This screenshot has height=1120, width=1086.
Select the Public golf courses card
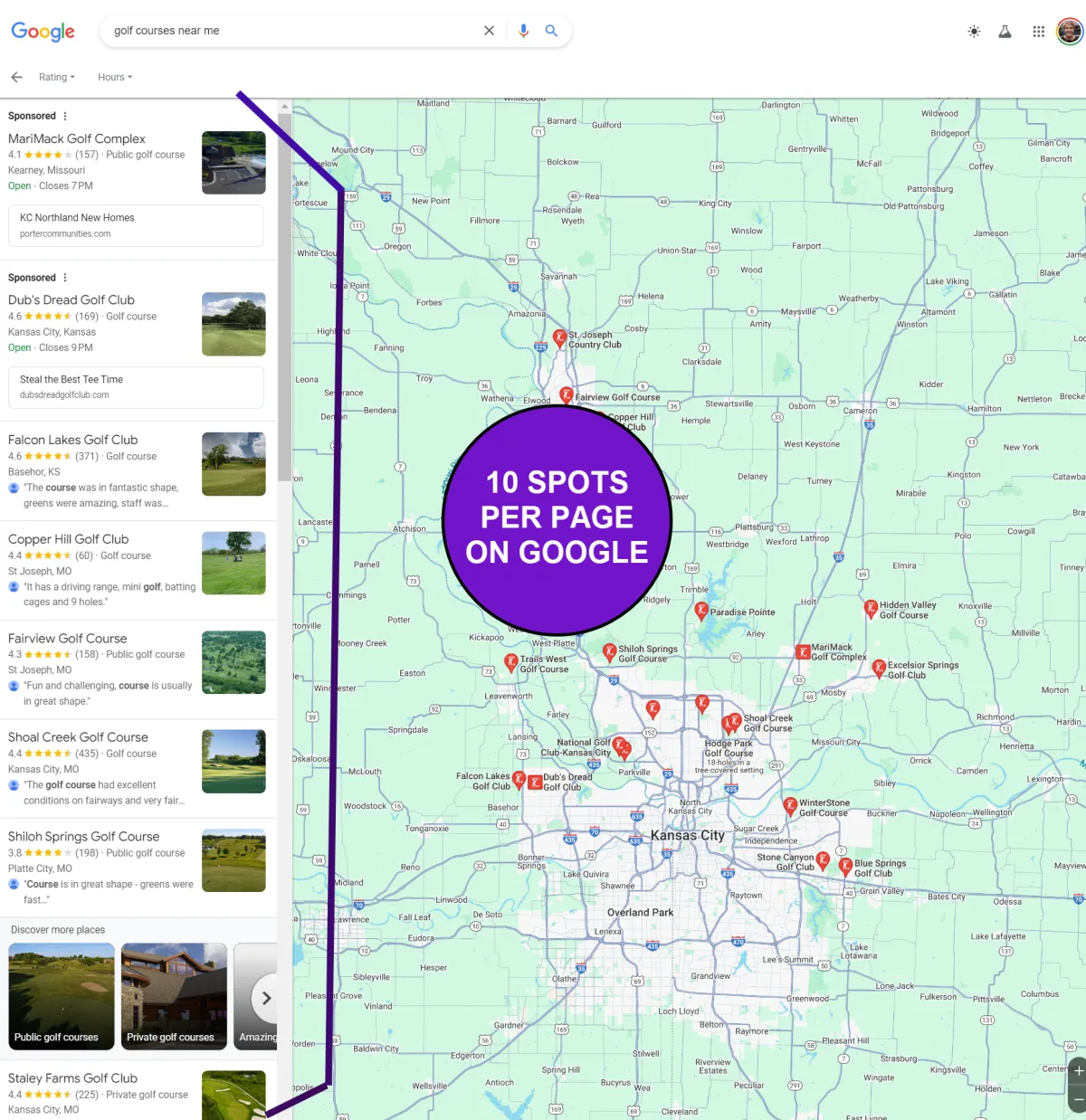[62, 996]
